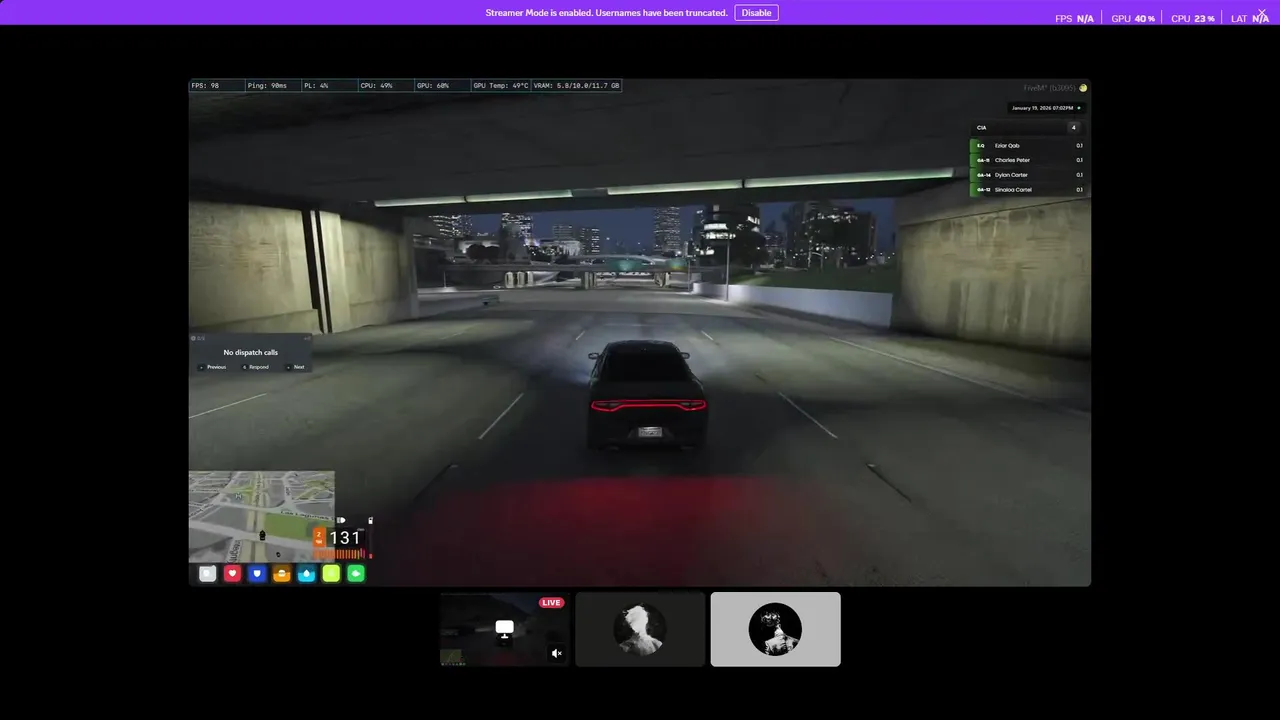1280x720 pixels.
Task: Select the 'Sinaloa Cartel' unit row
Action: [1027, 190]
